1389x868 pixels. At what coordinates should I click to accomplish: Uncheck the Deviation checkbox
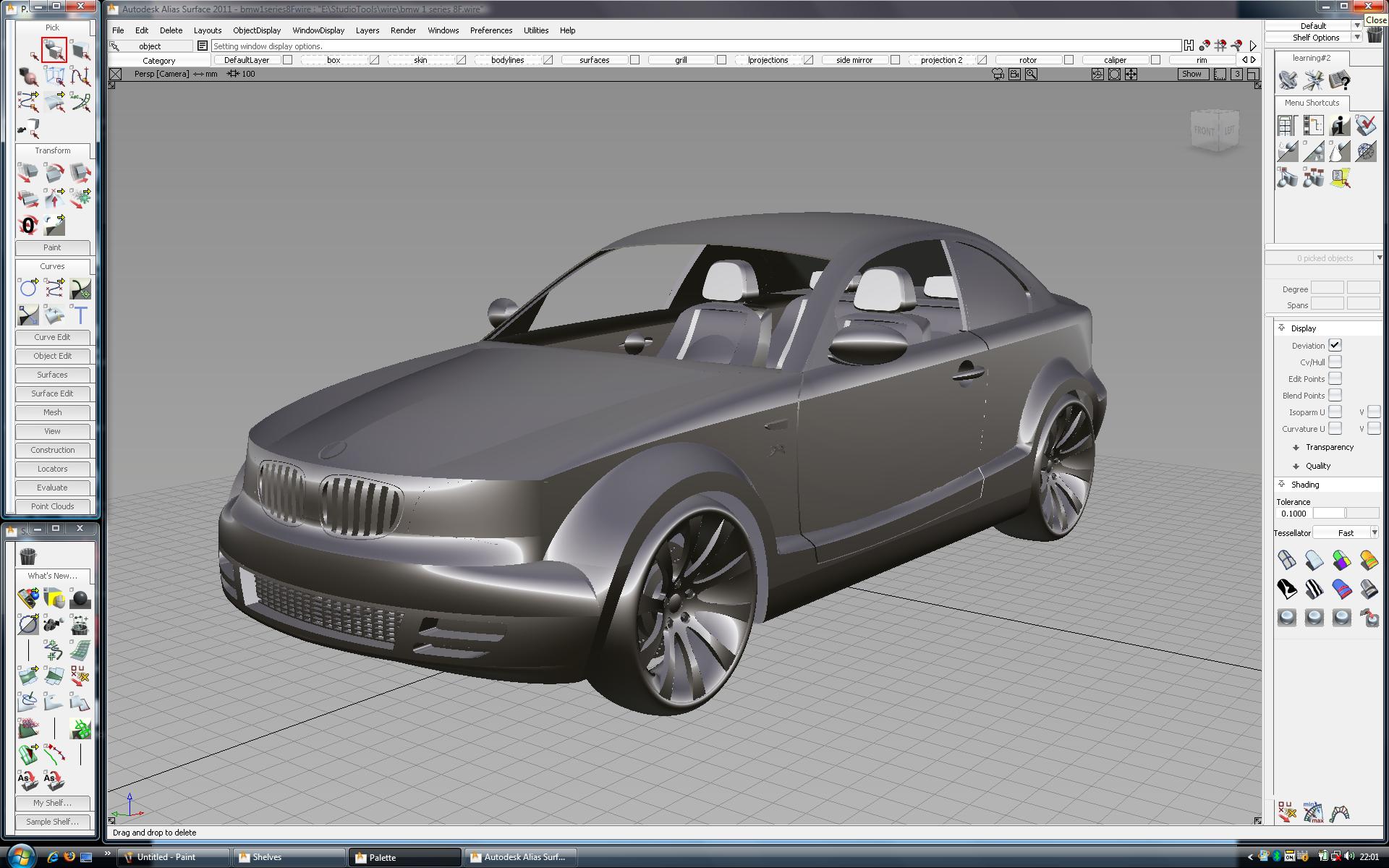tap(1335, 345)
